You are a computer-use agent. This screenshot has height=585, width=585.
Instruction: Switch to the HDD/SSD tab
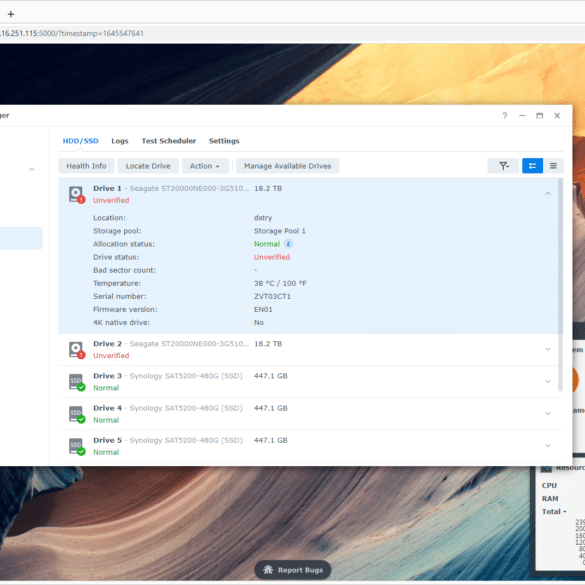pyautogui.click(x=80, y=141)
